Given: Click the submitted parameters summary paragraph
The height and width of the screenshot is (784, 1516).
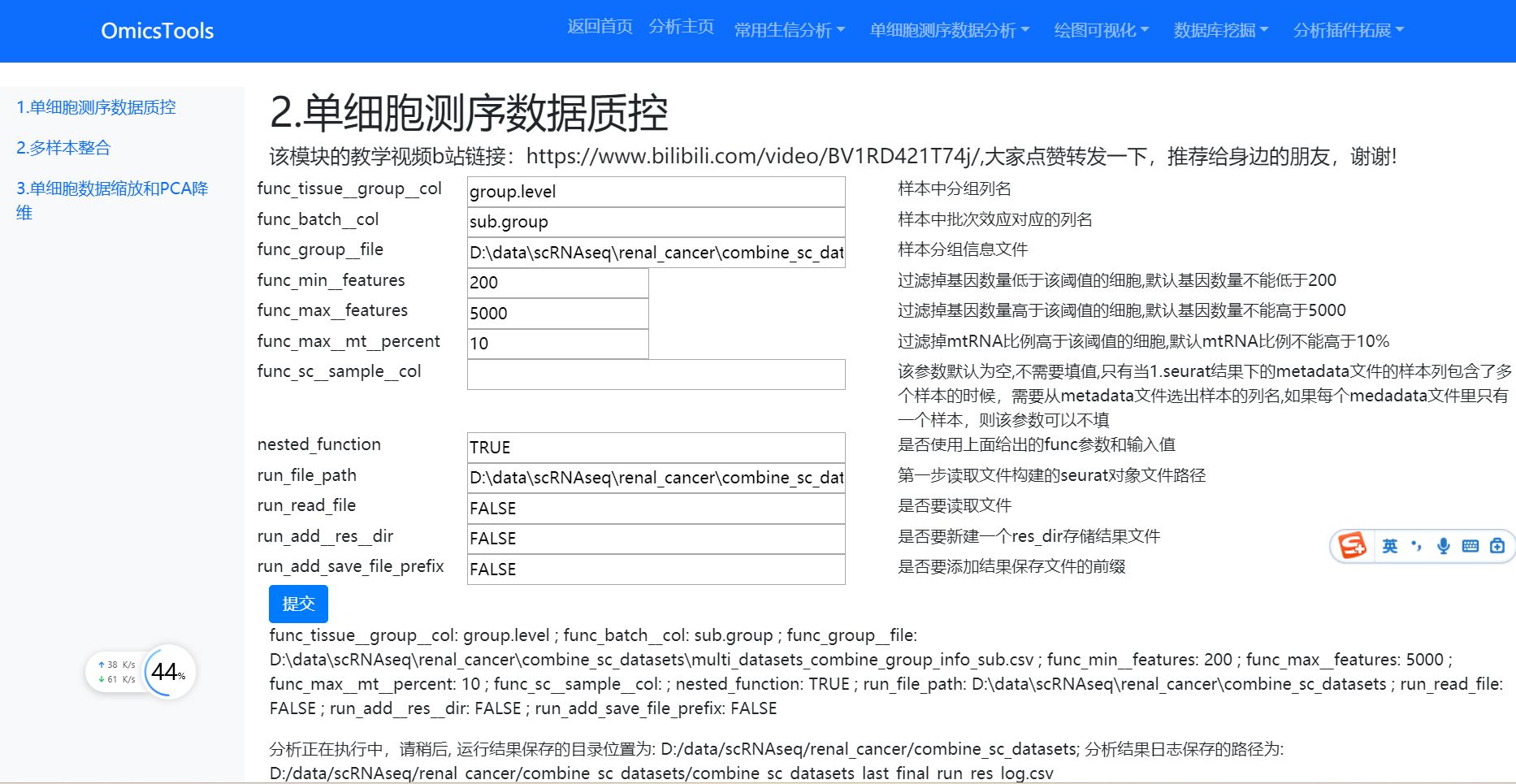Looking at the screenshot, I should click(886, 672).
